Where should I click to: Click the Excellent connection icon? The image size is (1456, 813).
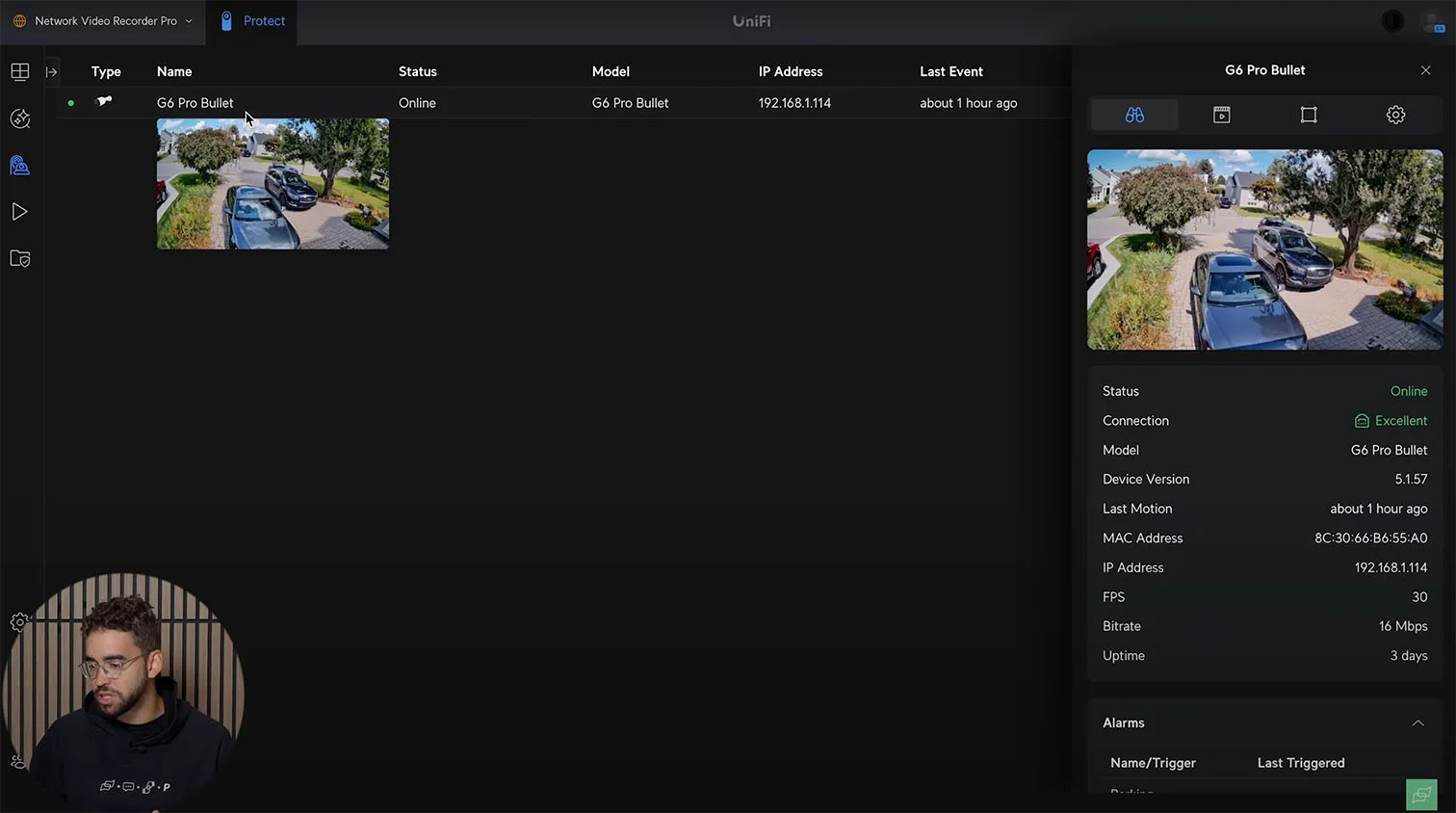click(1362, 421)
